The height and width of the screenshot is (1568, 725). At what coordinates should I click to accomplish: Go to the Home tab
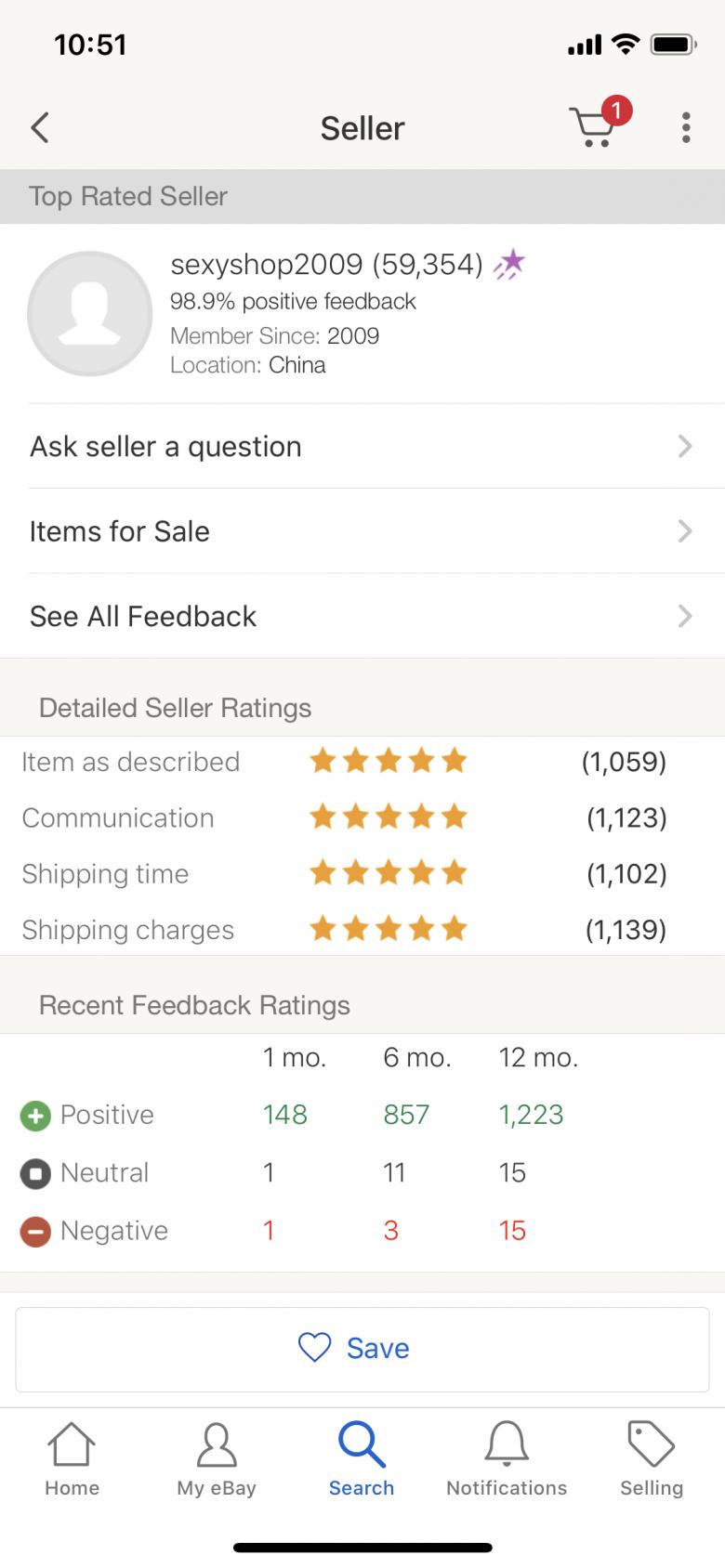[72, 1460]
